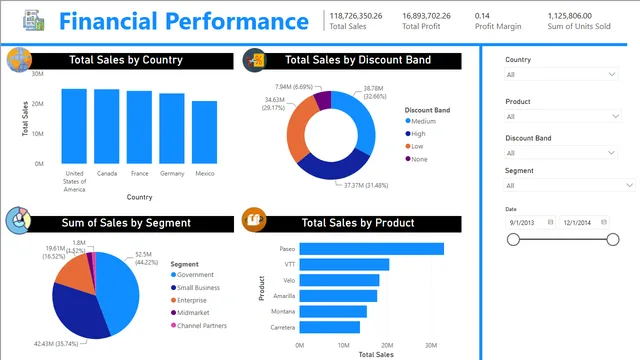Click the Sum of Sales by Segment header

click(126, 223)
